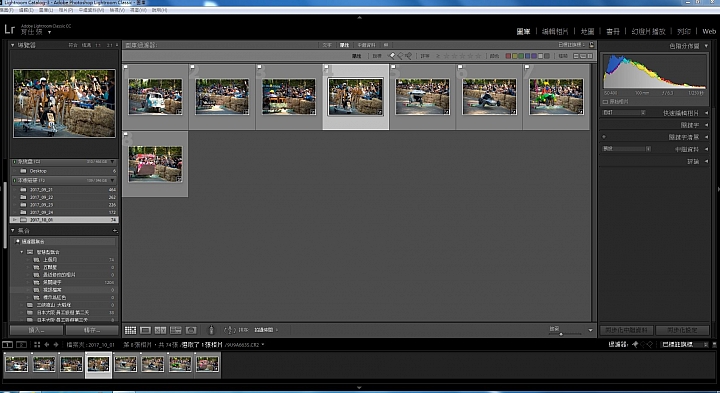Screen dimensions: 720x393
Task: Lock the library filter bar
Action: point(591,45)
